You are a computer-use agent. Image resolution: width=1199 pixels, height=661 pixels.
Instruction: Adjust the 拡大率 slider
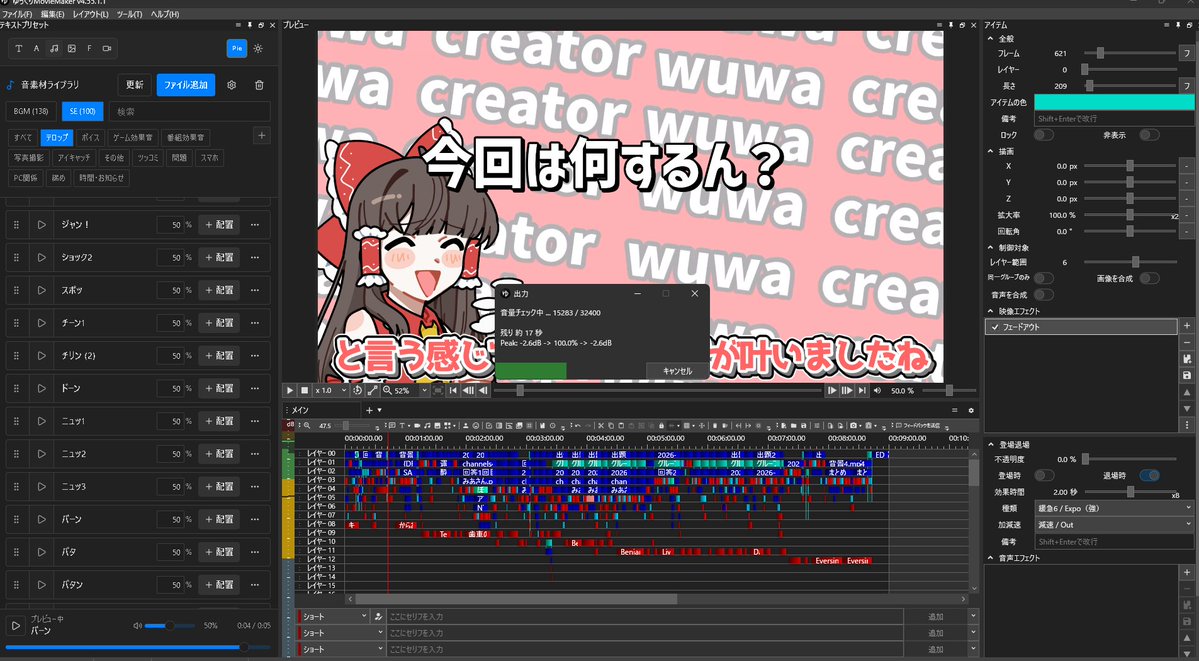[x=1129, y=215]
